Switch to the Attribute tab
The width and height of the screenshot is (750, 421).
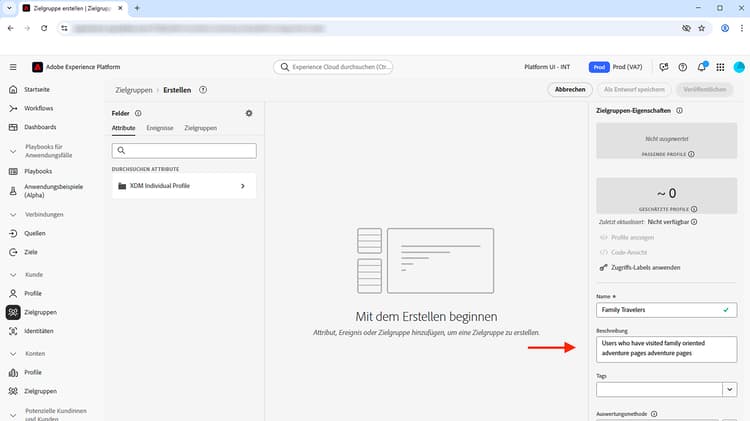pyautogui.click(x=123, y=128)
